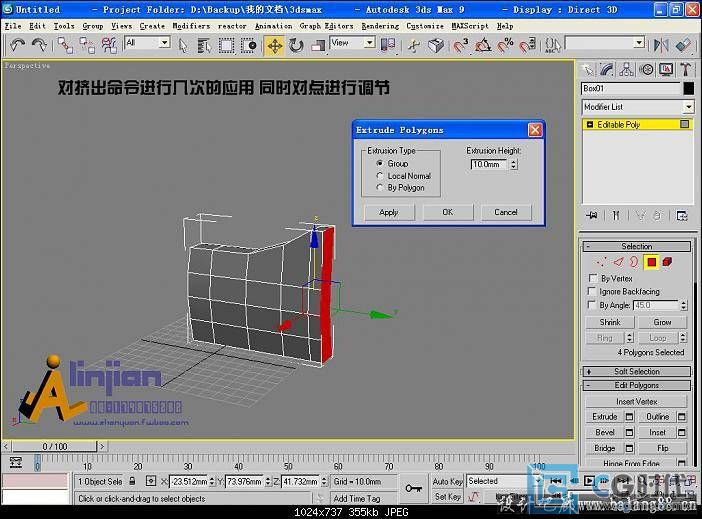Open the Rendering menu
This screenshot has width=702, height=519.
tap(380, 26)
